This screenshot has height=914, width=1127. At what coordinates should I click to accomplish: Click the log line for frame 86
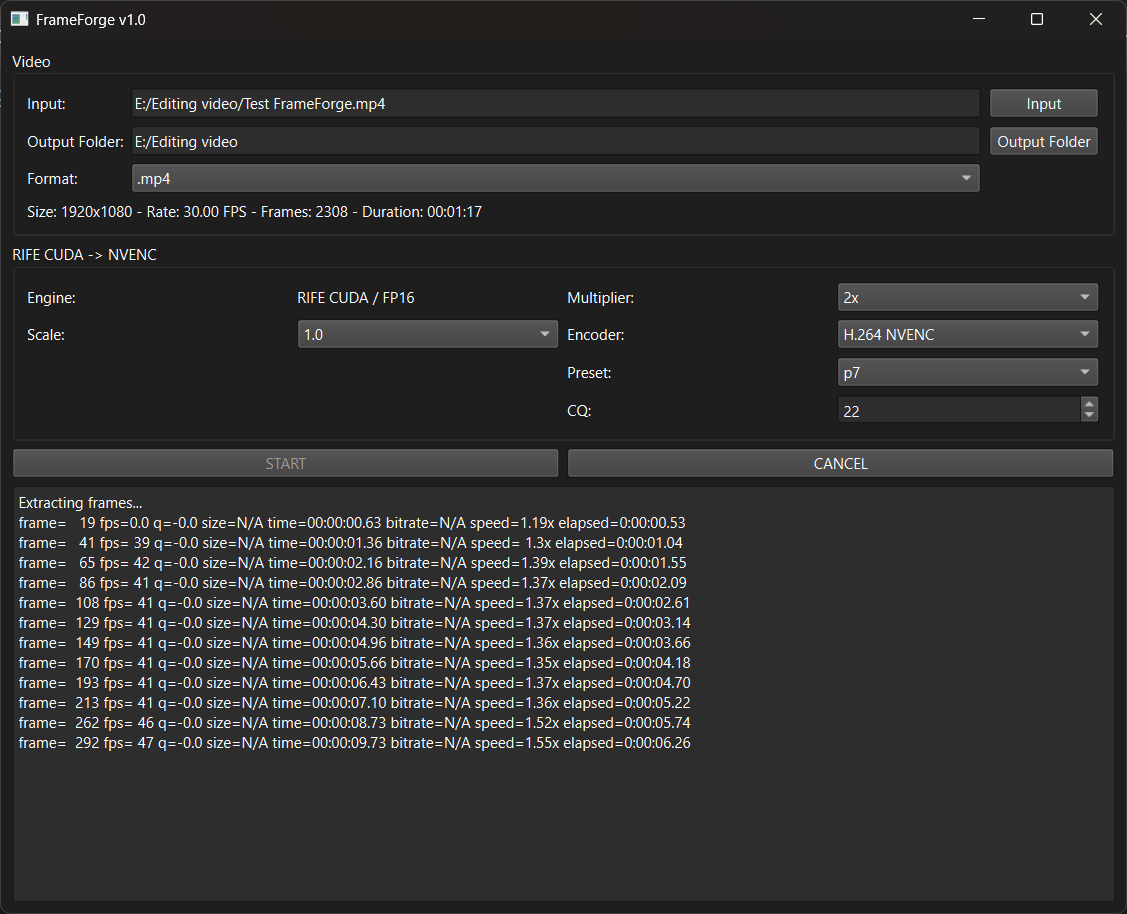[x=353, y=583]
